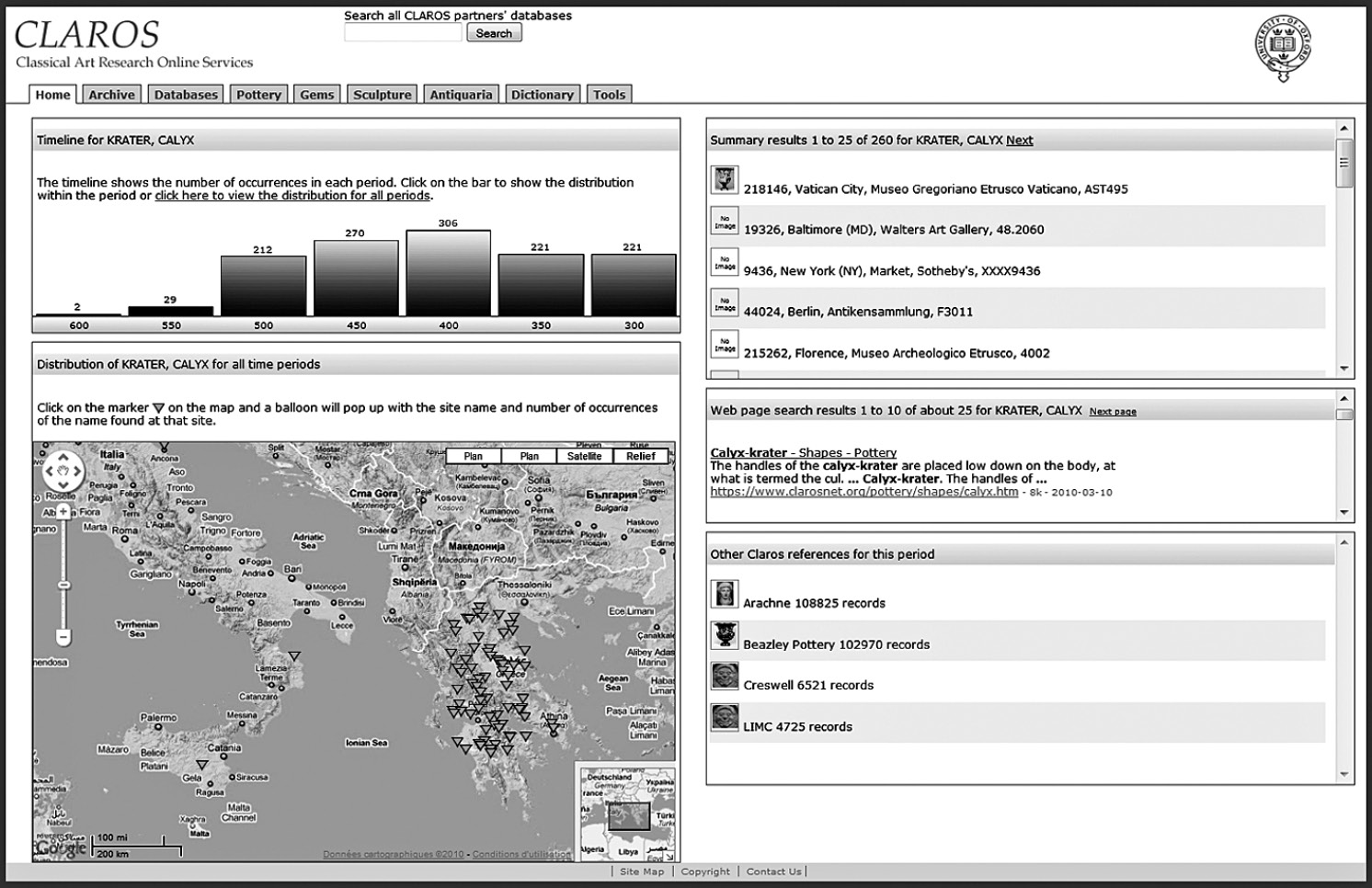Click the summary results scroll-up arrow
Screen dimensions: 1372x888
coord(1344,128)
